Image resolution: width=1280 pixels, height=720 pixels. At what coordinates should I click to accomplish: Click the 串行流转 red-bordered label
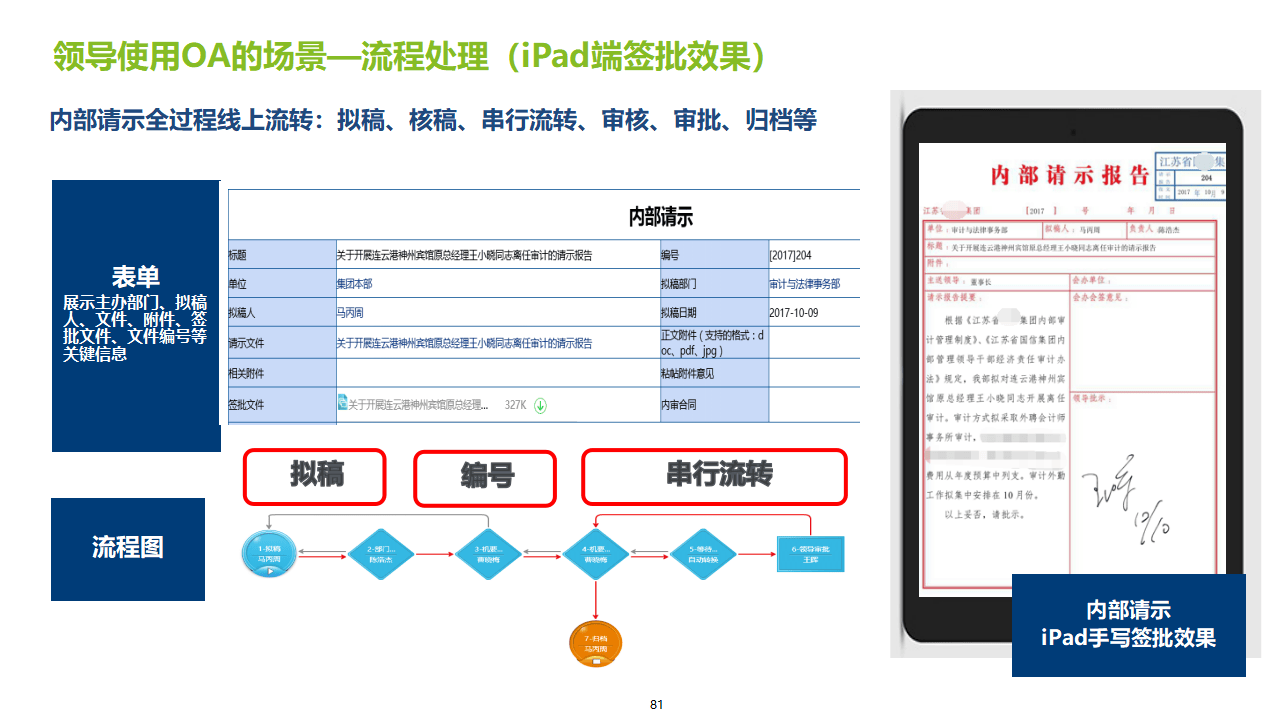coord(714,476)
